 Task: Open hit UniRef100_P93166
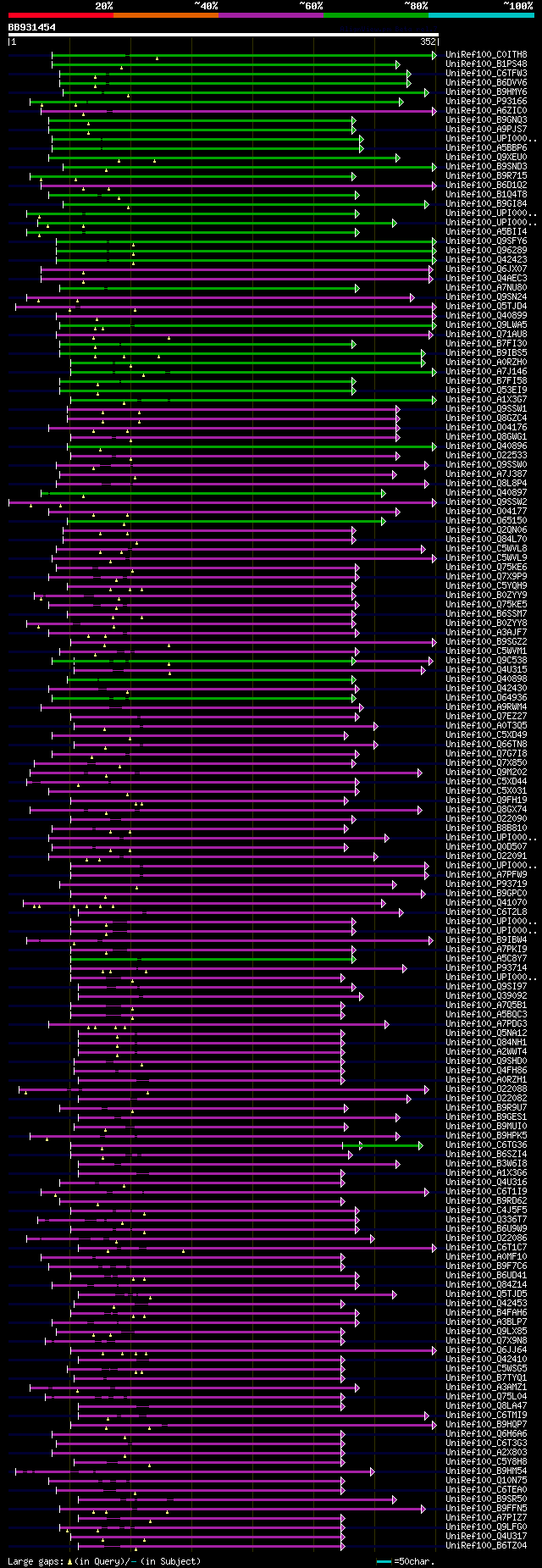click(486, 101)
